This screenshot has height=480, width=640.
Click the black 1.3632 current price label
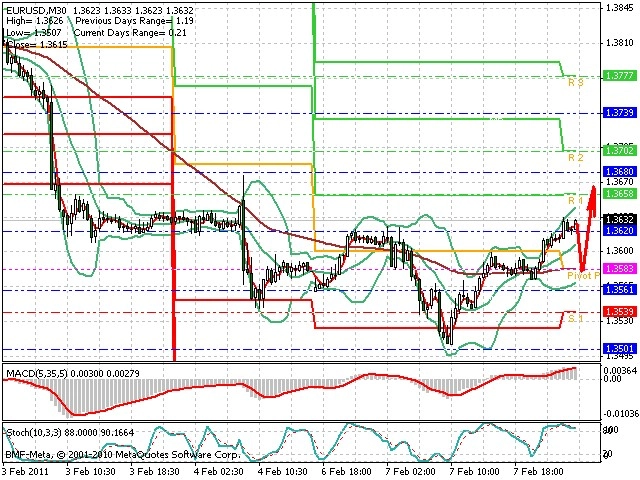tap(620, 220)
